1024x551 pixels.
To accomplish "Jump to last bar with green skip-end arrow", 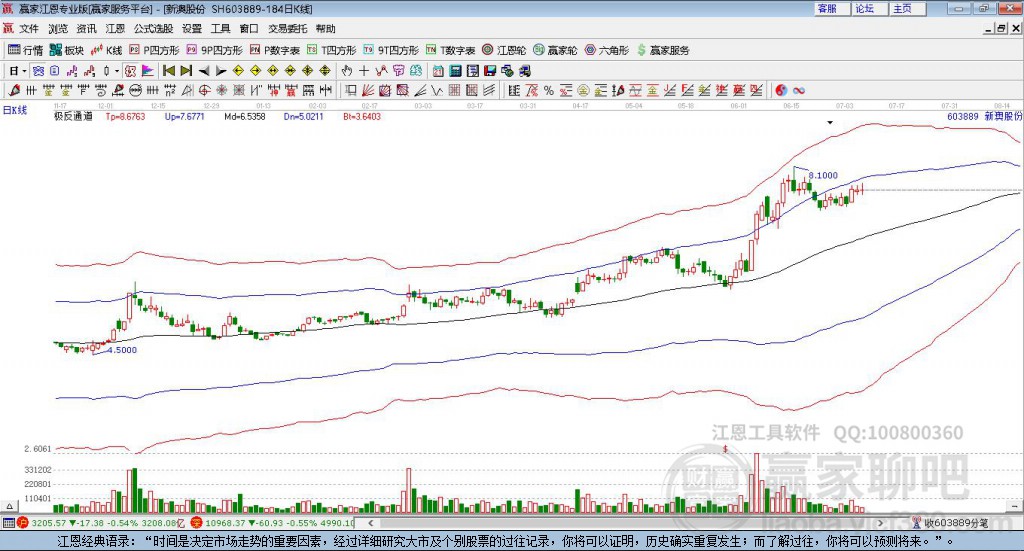I will pyautogui.click(x=186, y=71).
